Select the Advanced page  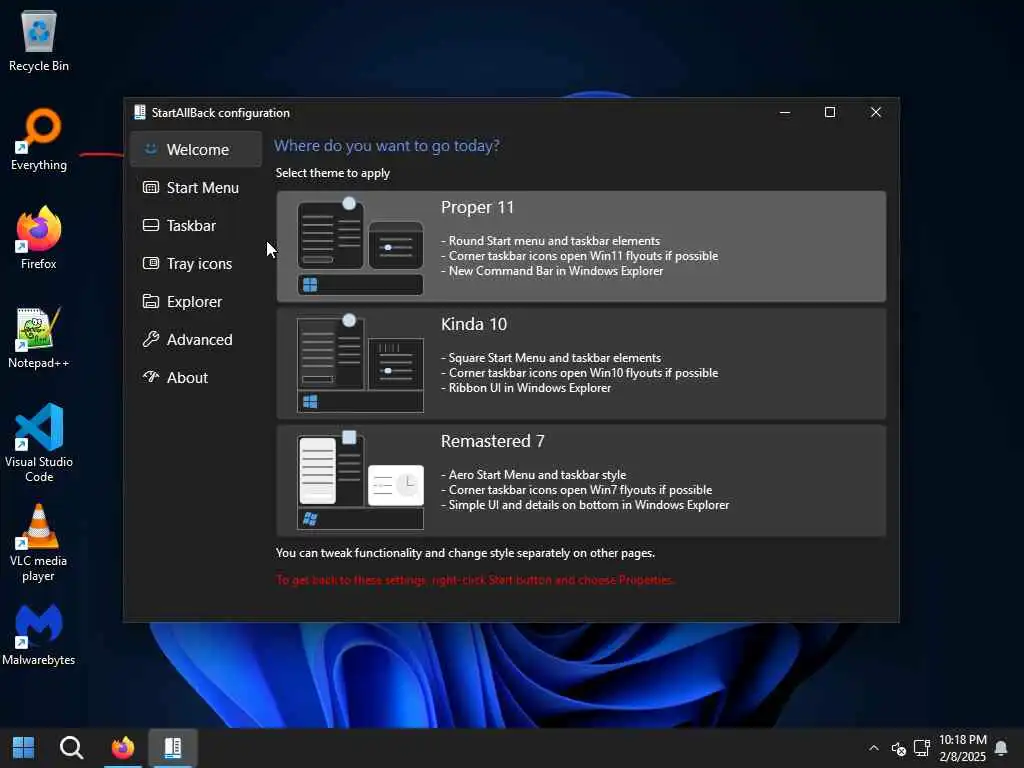[196, 339]
